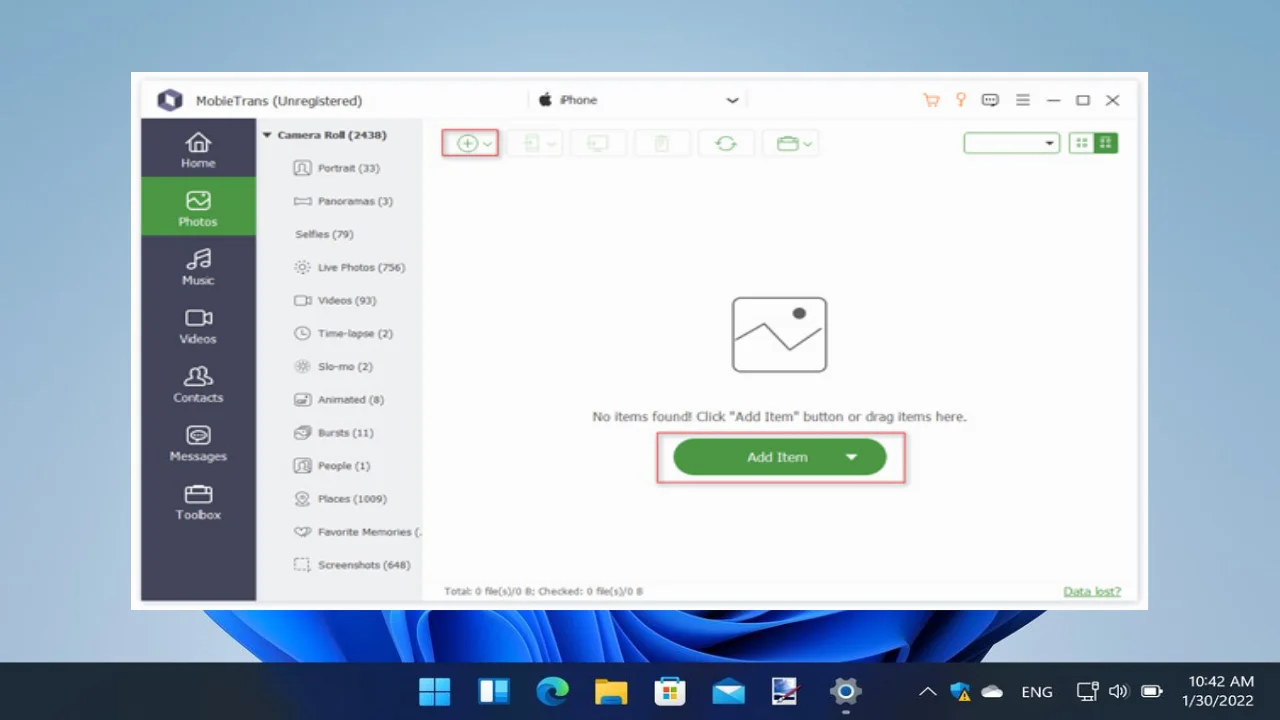The width and height of the screenshot is (1280, 720).
Task: Click the delete trash toolbar icon
Action: [x=661, y=143]
